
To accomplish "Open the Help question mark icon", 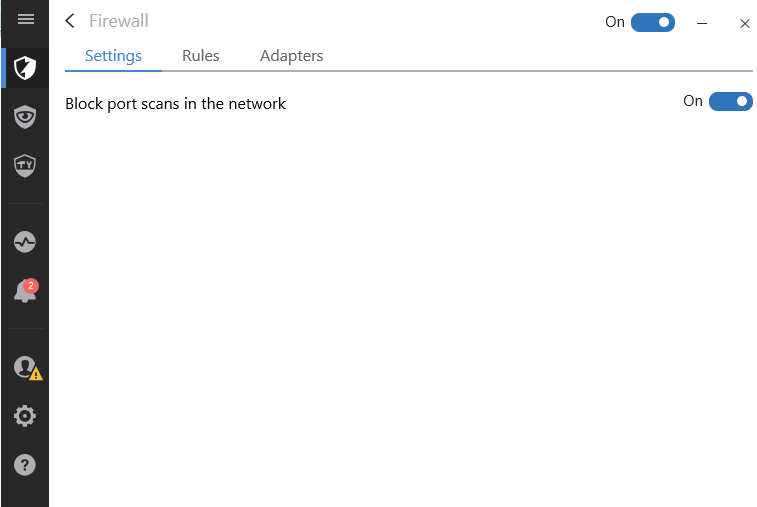I will 25,465.
